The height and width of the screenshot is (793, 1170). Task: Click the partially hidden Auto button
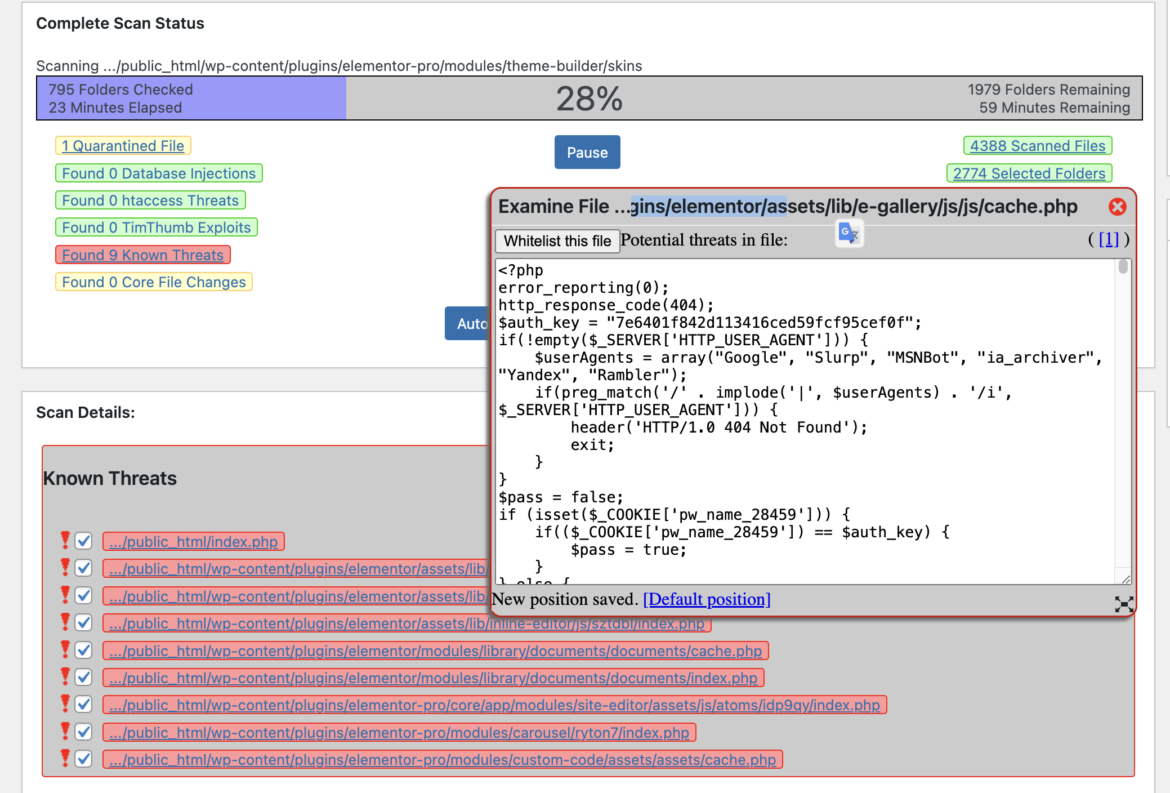[468, 323]
